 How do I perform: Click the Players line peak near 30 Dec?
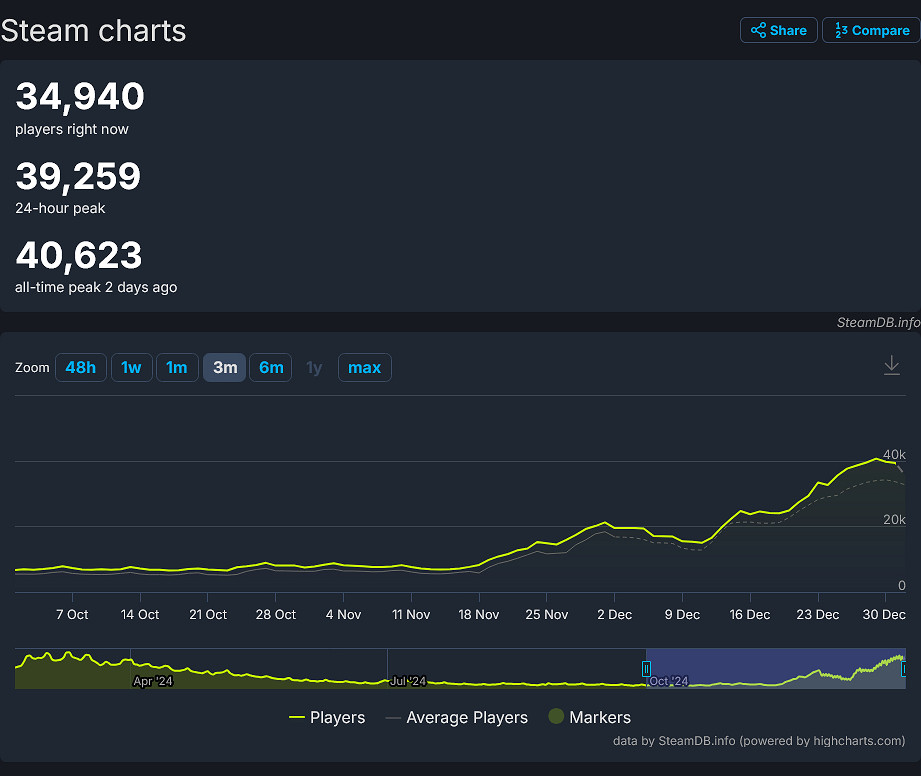click(876, 459)
